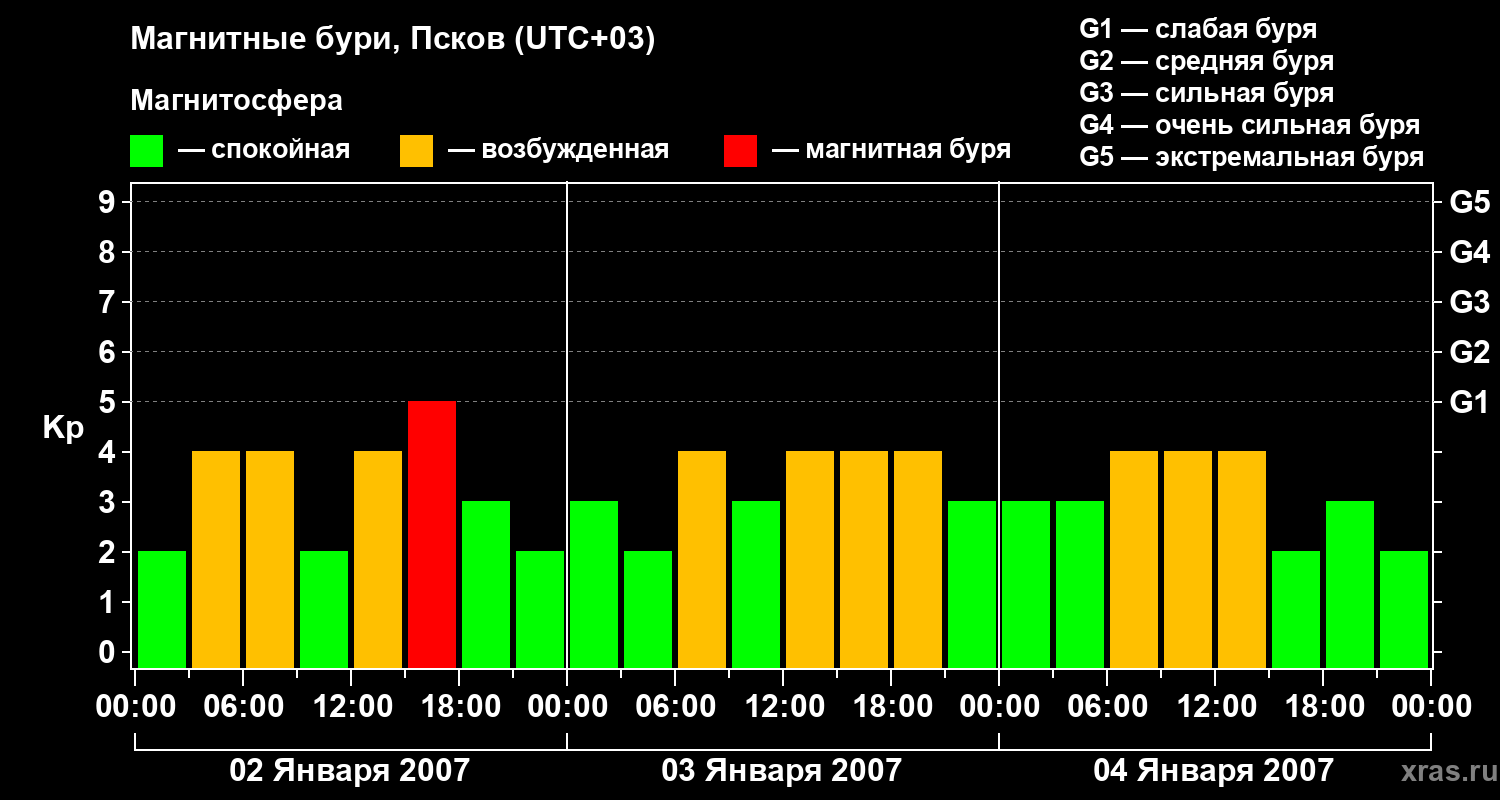
Task: Click the green 'спокойная' legend swatch
Action: 146,151
